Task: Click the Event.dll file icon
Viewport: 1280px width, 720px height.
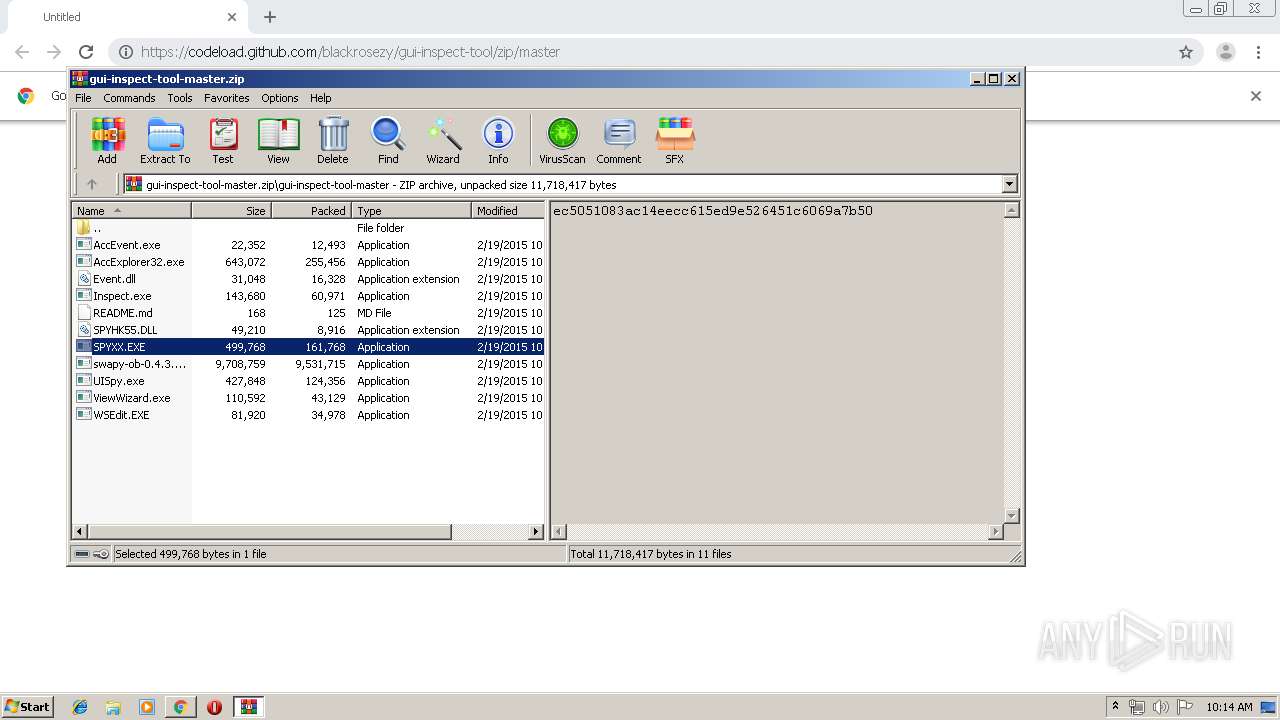Action: point(84,279)
